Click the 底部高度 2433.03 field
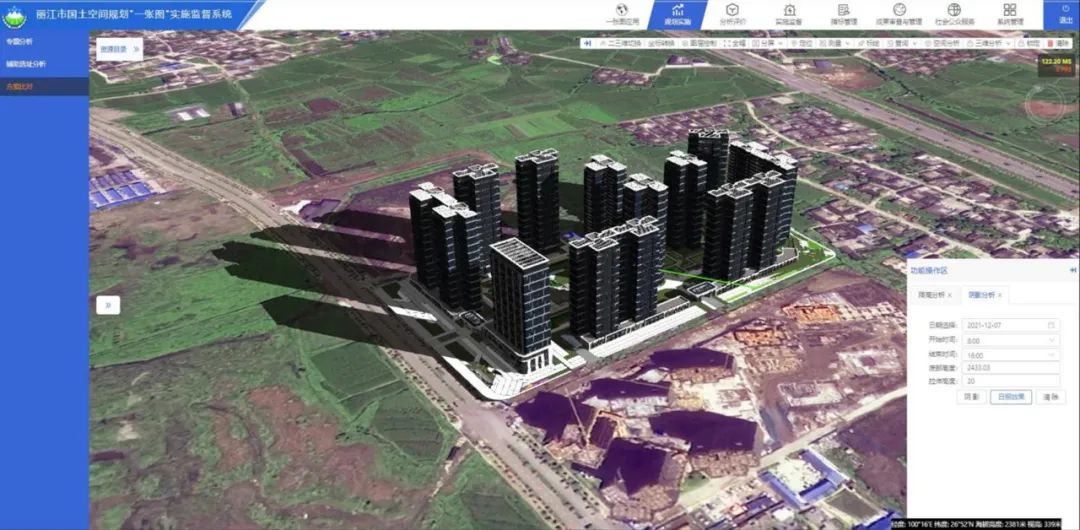The image size is (1080, 530). [x=1010, y=368]
